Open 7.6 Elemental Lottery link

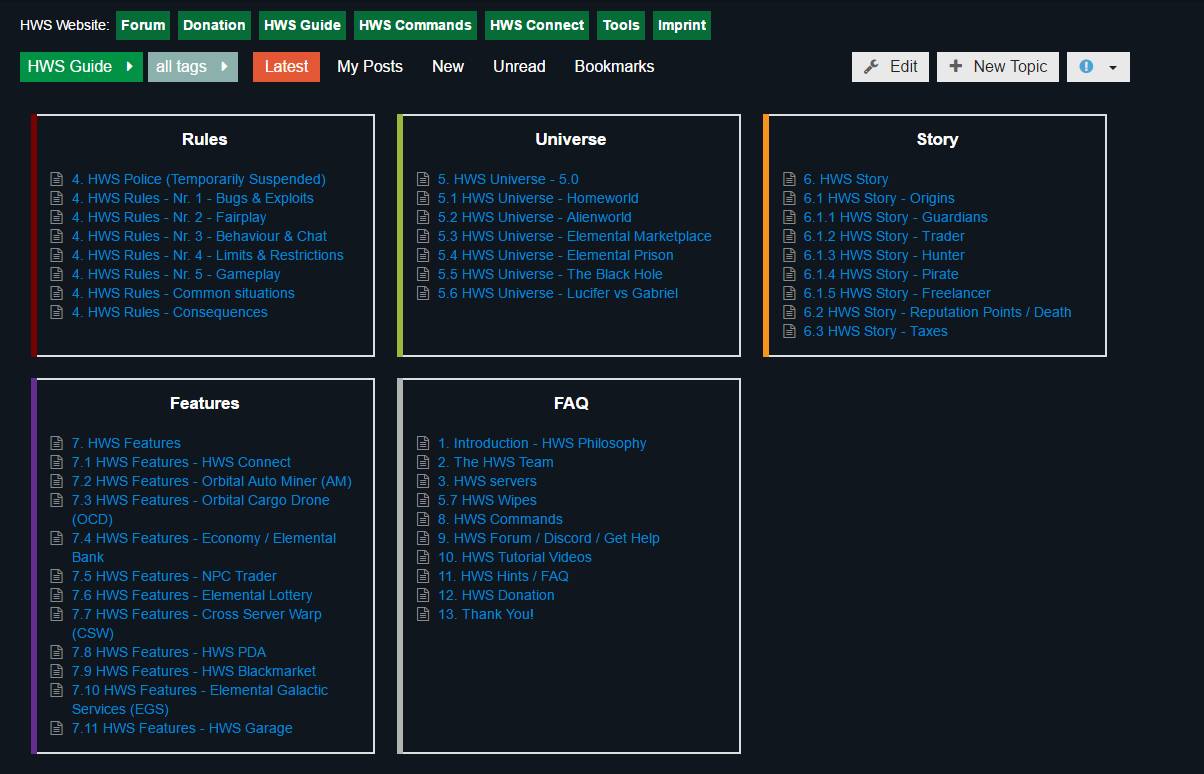click(x=192, y=595)
